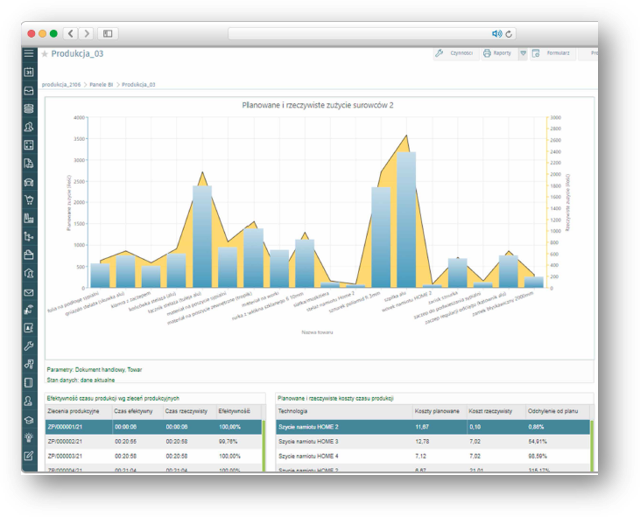Follow the produkcja_2106 breadcrumb link
Image resolution: width=640 pixels, height=517 pixels.
(x=61, y=85)
